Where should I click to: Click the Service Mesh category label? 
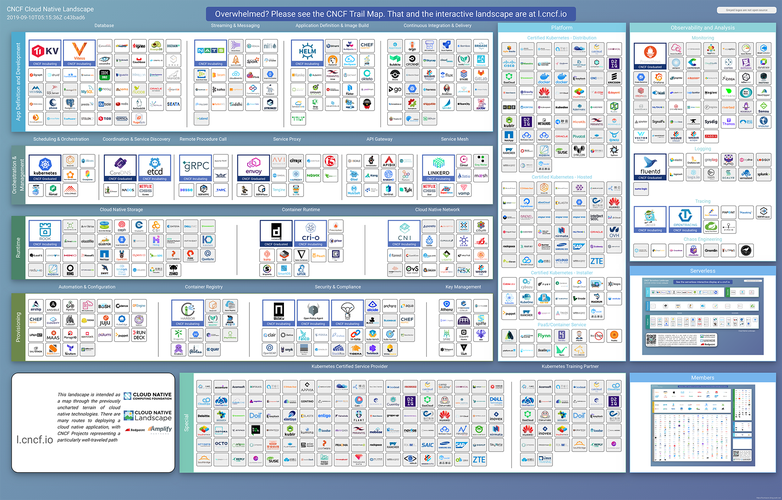[454, 139]
